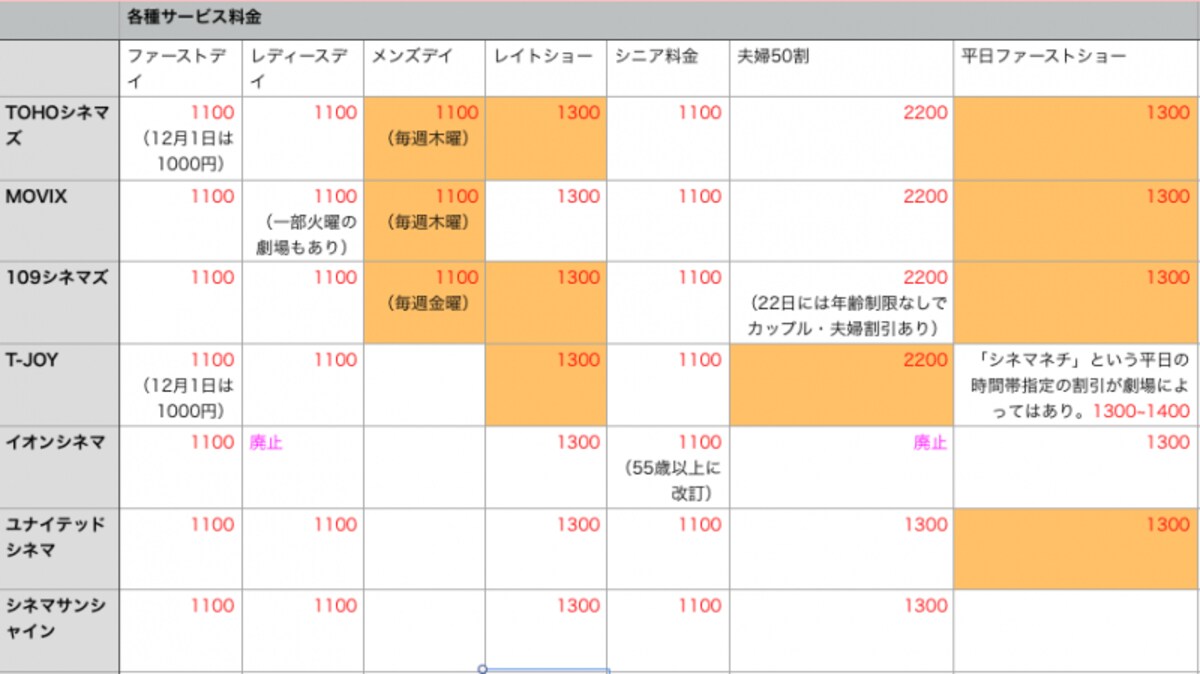Select the MOVIX row label
Viewport: 1200px width, 674px height.
60,222
